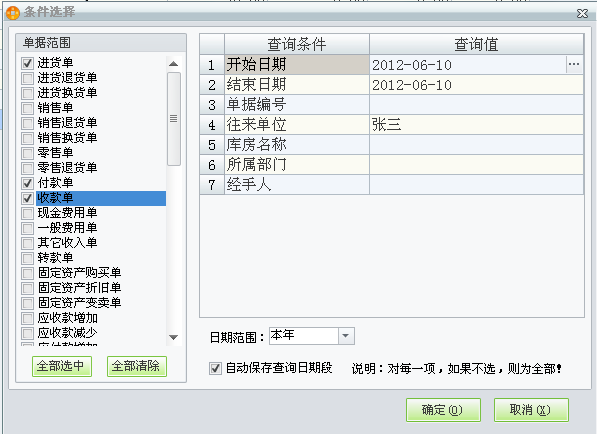
Task: Check the 现金费用单 checkbox
Action: point(27,213)
